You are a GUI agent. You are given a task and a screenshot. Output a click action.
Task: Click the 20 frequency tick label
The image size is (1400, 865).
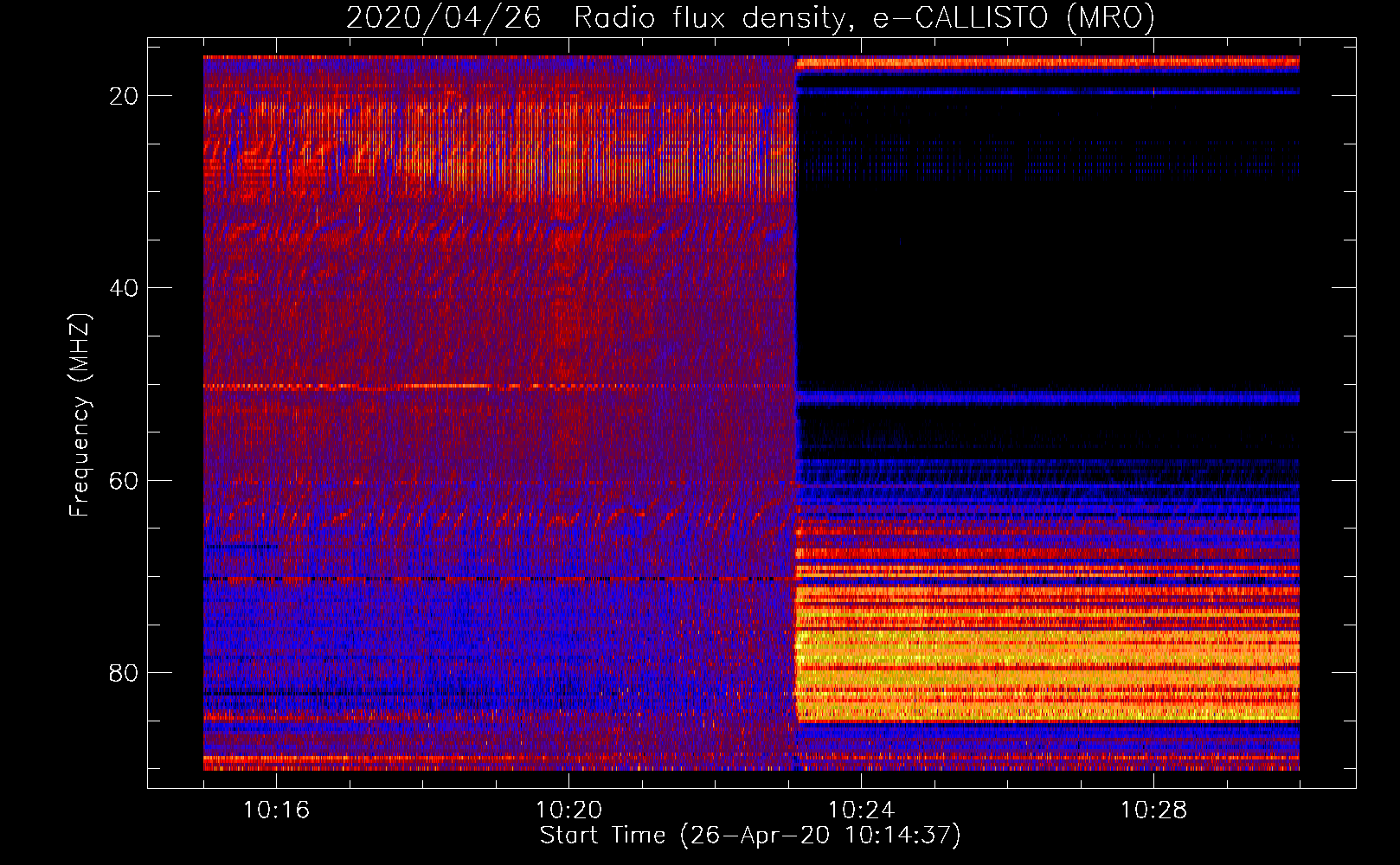pos(124,96)
